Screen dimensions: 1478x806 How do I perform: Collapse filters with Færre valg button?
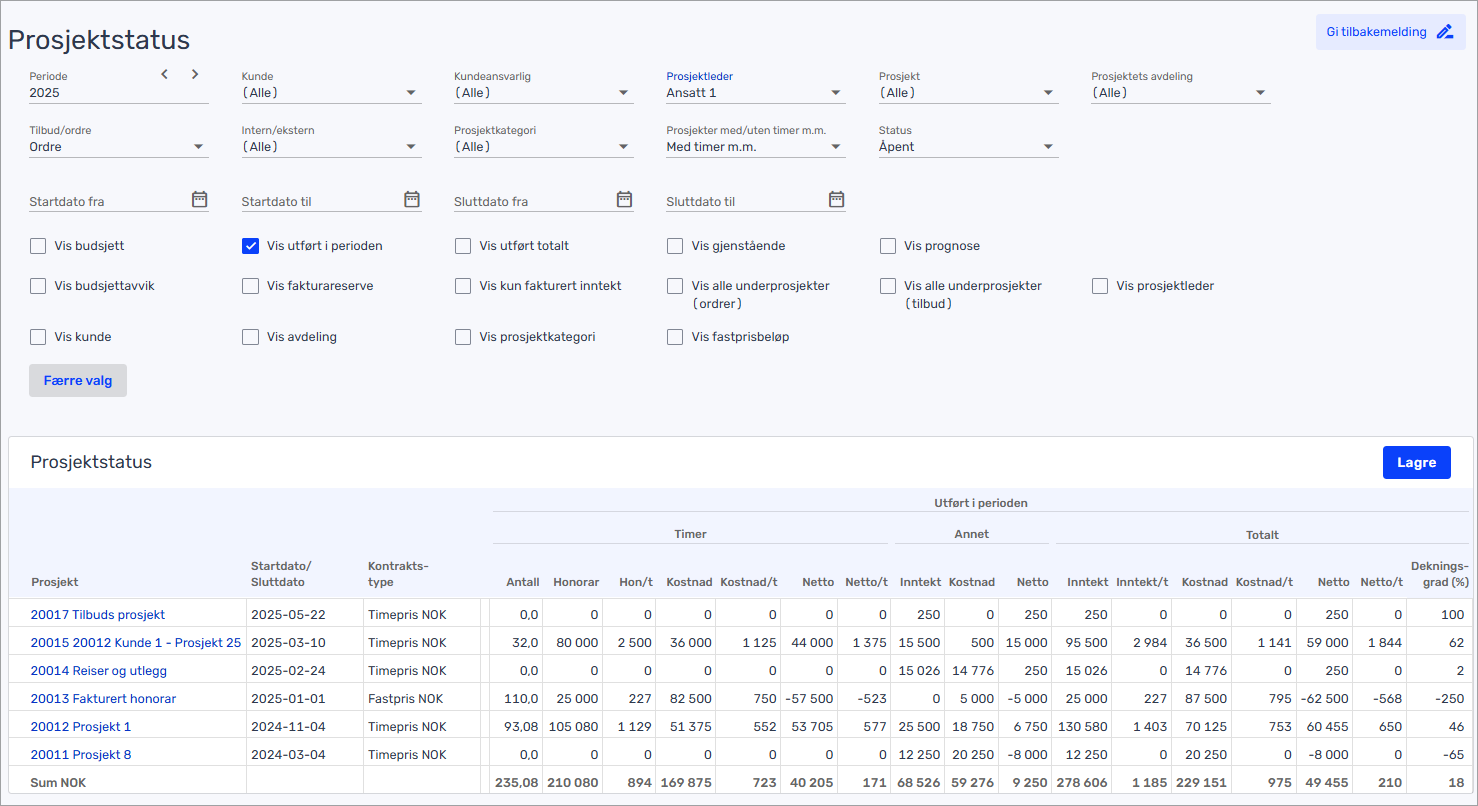pyautogui.click(x=78, y=380)
